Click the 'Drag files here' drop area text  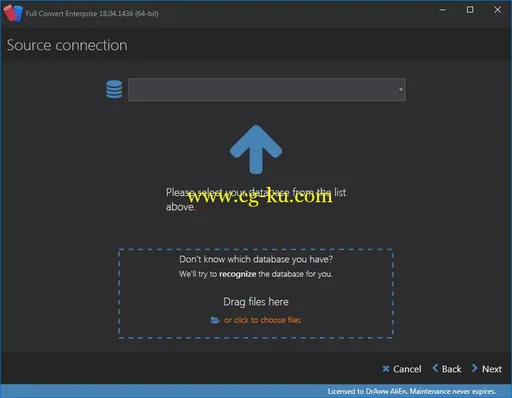coord(256,302)
